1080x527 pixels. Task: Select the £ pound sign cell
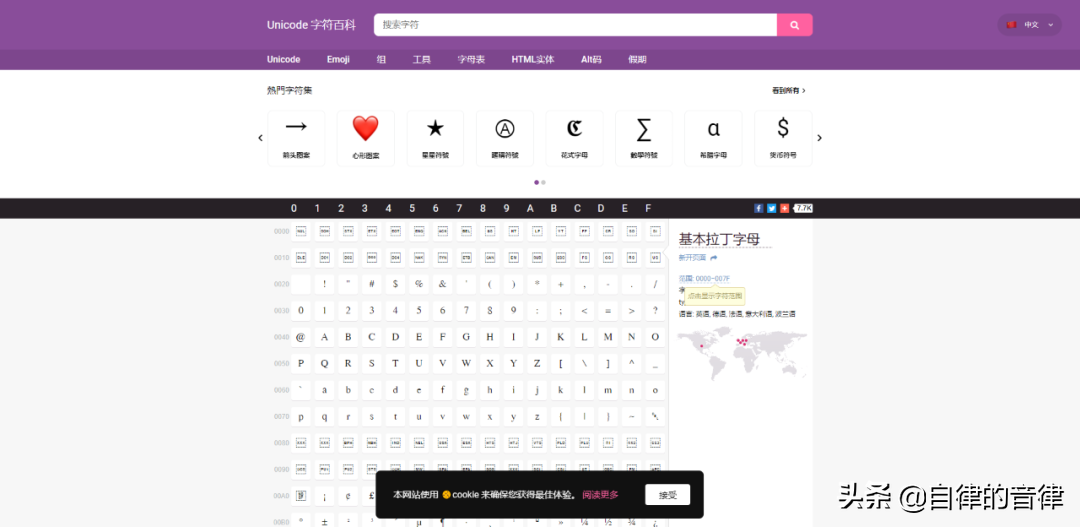[372, 495]
